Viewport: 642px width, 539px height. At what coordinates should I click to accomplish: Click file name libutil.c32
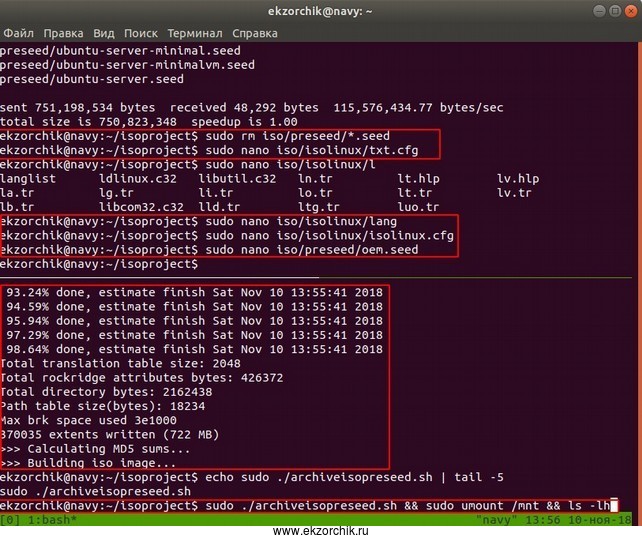(x=237, y=179)
